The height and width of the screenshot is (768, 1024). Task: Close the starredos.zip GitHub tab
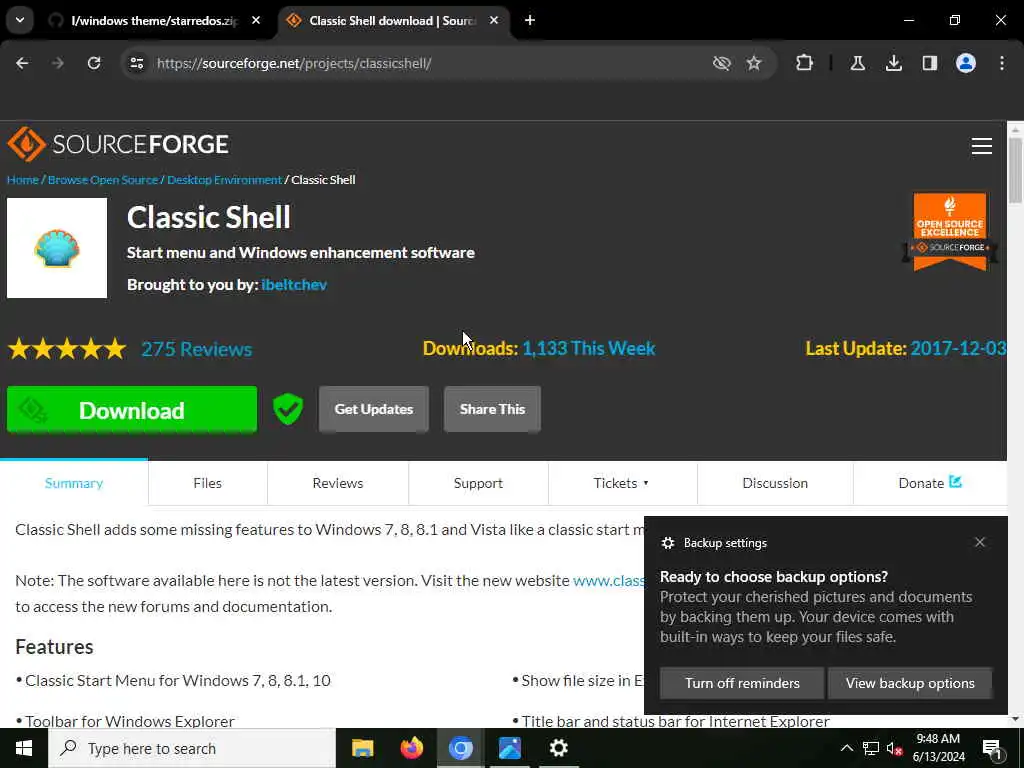(x=256, y=20)
